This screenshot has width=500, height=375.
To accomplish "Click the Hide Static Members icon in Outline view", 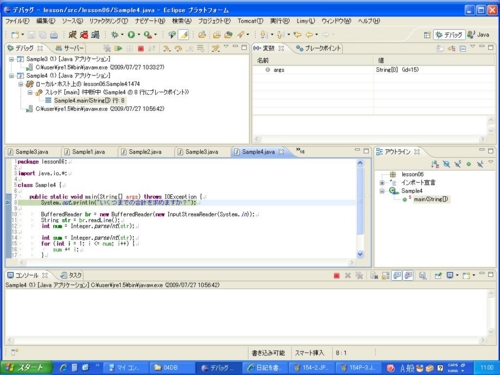I will pyautogui.click(x=458, y=164).
